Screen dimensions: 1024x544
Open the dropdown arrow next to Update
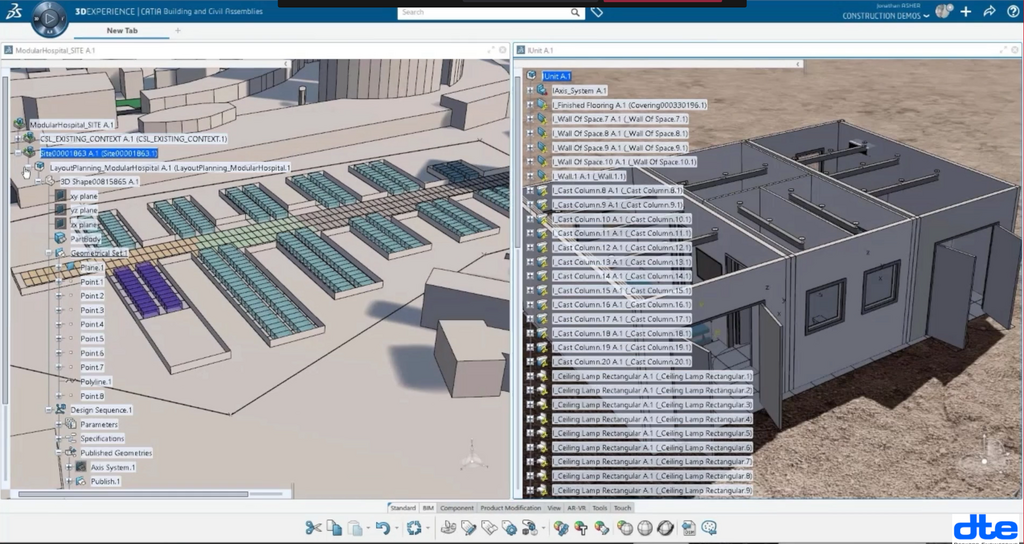click(427, 528)
